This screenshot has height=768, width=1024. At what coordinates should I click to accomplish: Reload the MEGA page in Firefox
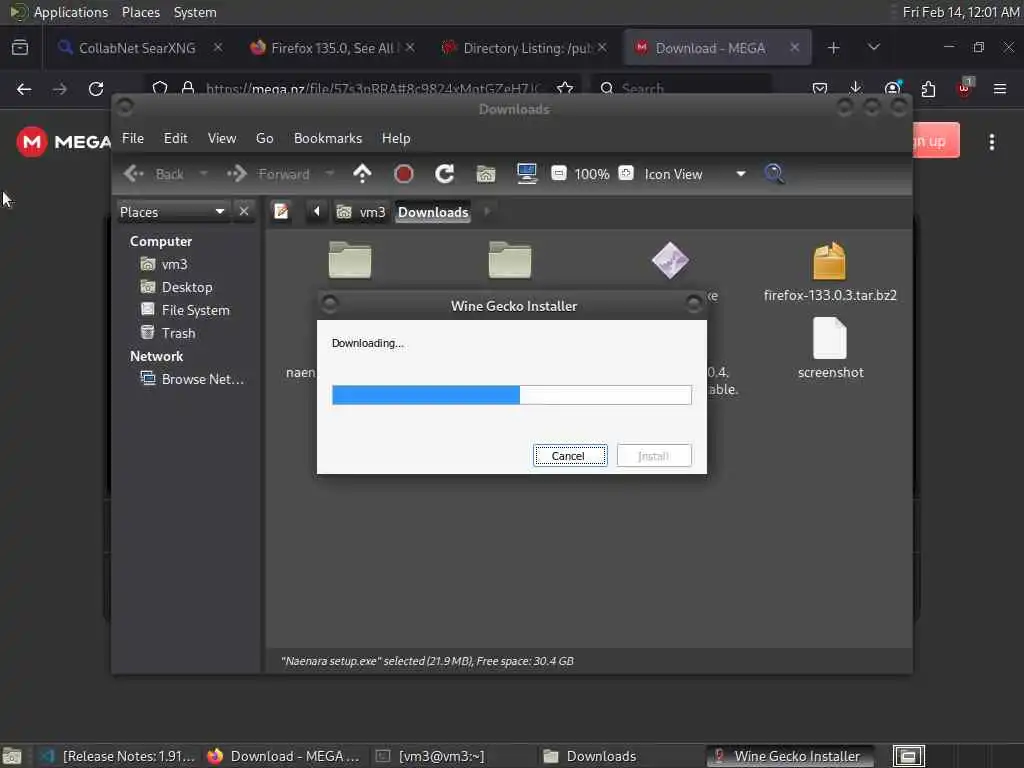click(96, 89)
